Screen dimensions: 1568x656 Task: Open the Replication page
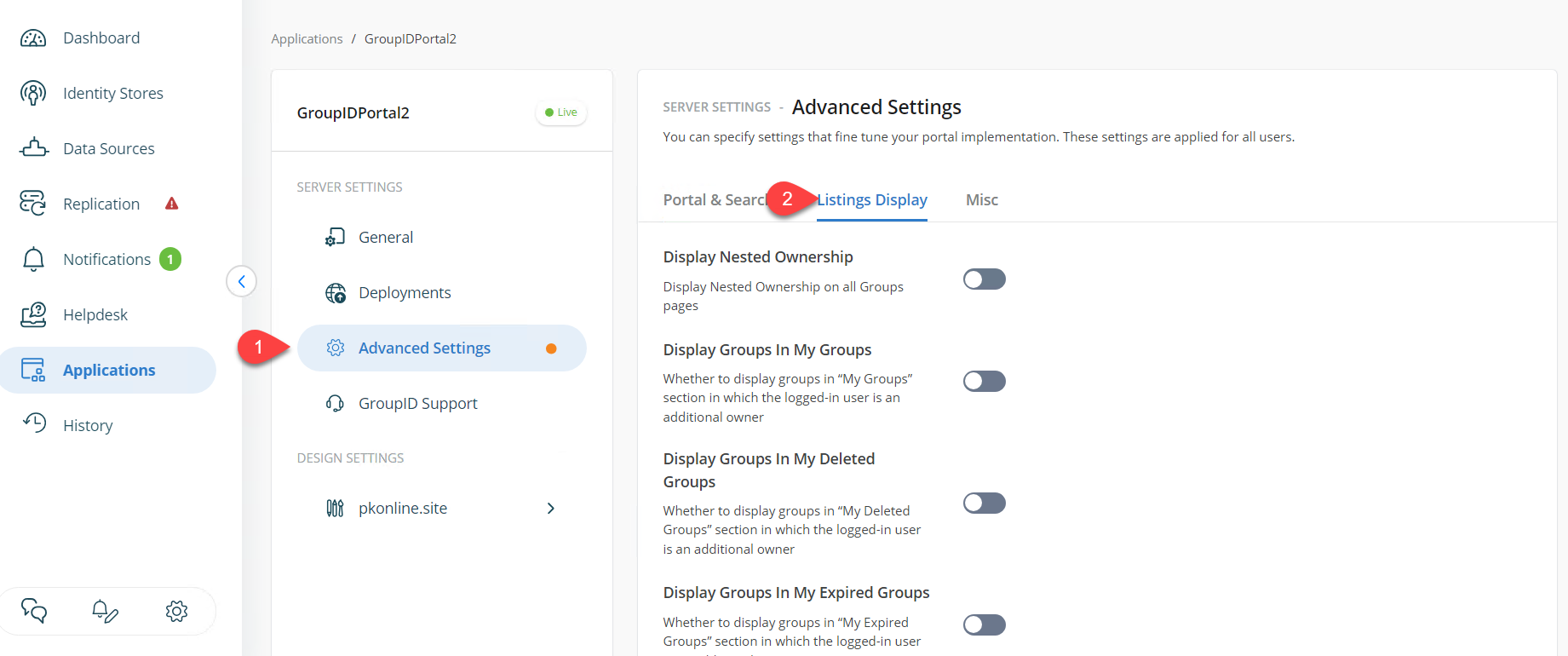(x=101, y=204)
